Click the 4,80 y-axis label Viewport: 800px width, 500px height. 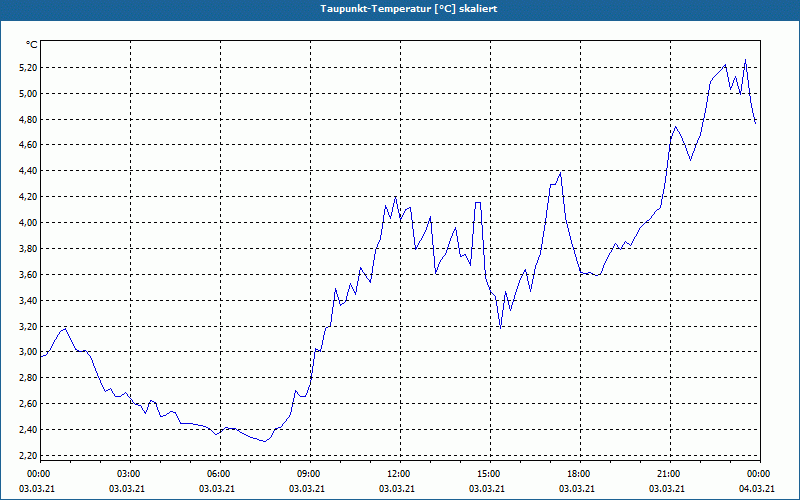28,119
